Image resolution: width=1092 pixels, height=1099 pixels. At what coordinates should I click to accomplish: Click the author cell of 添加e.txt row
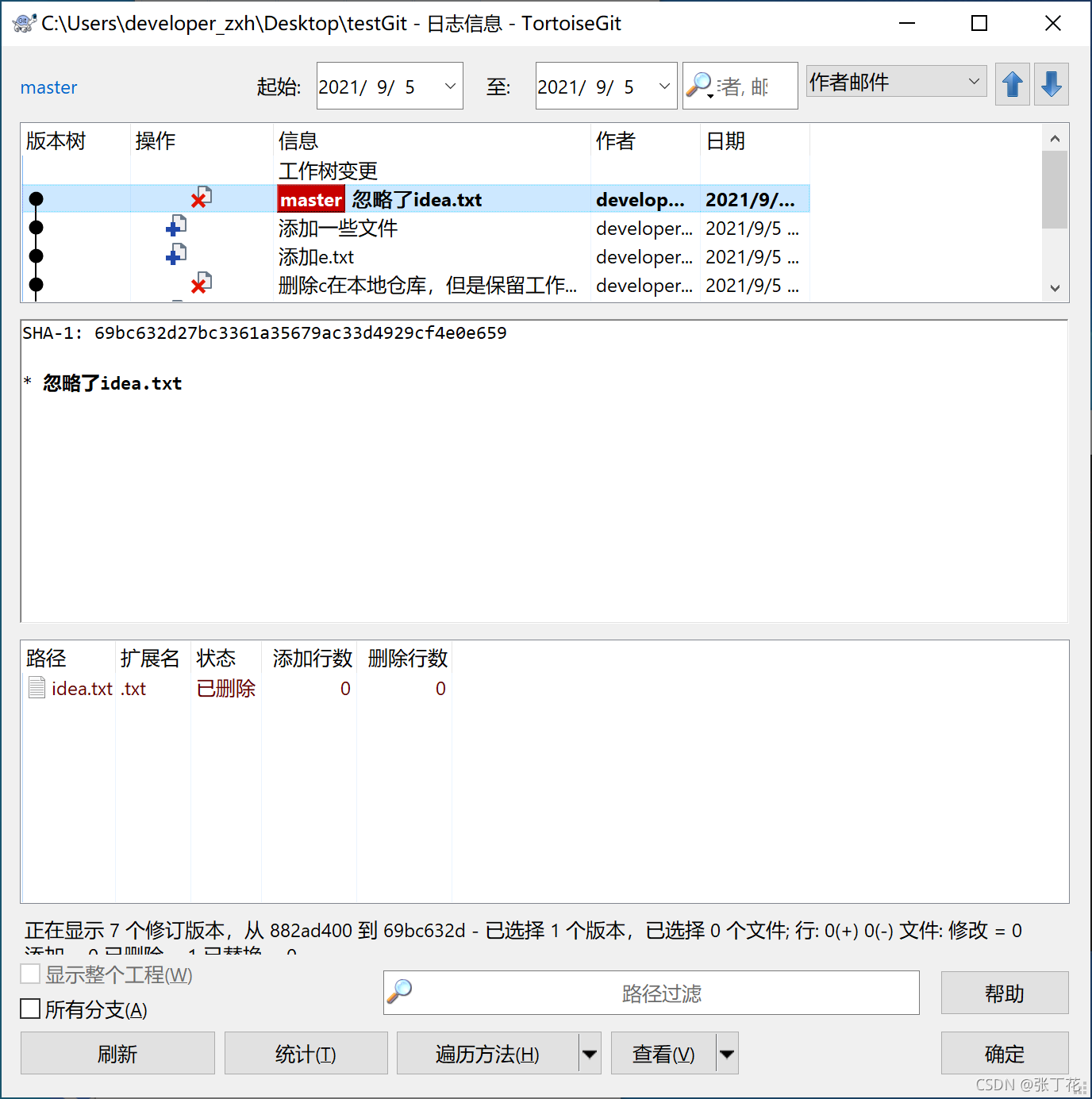[644, 257]
